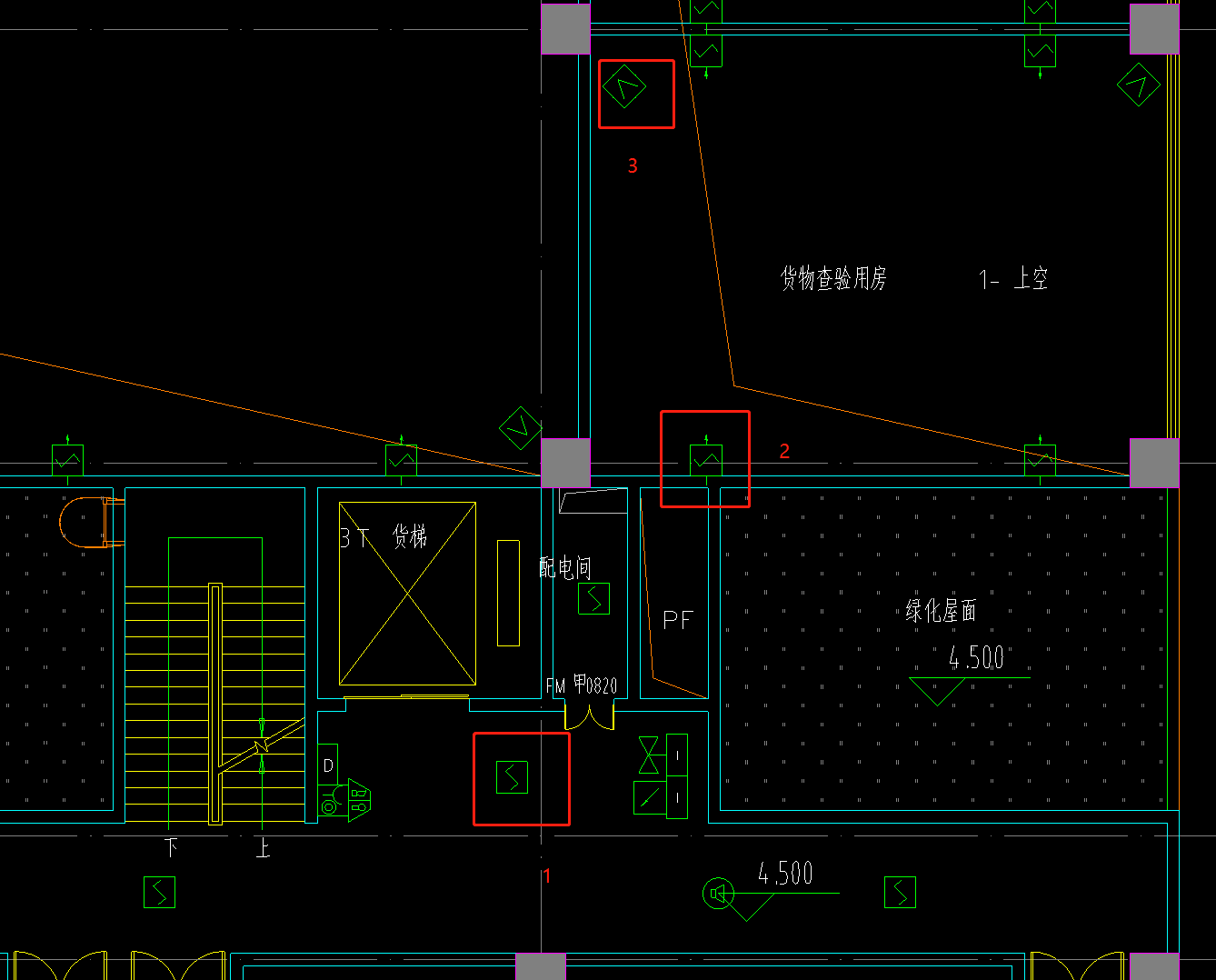The height and width of the screenshot is (980, 1216).
Task: Select the bowtie valve symbol
Action: click(649, 755)
